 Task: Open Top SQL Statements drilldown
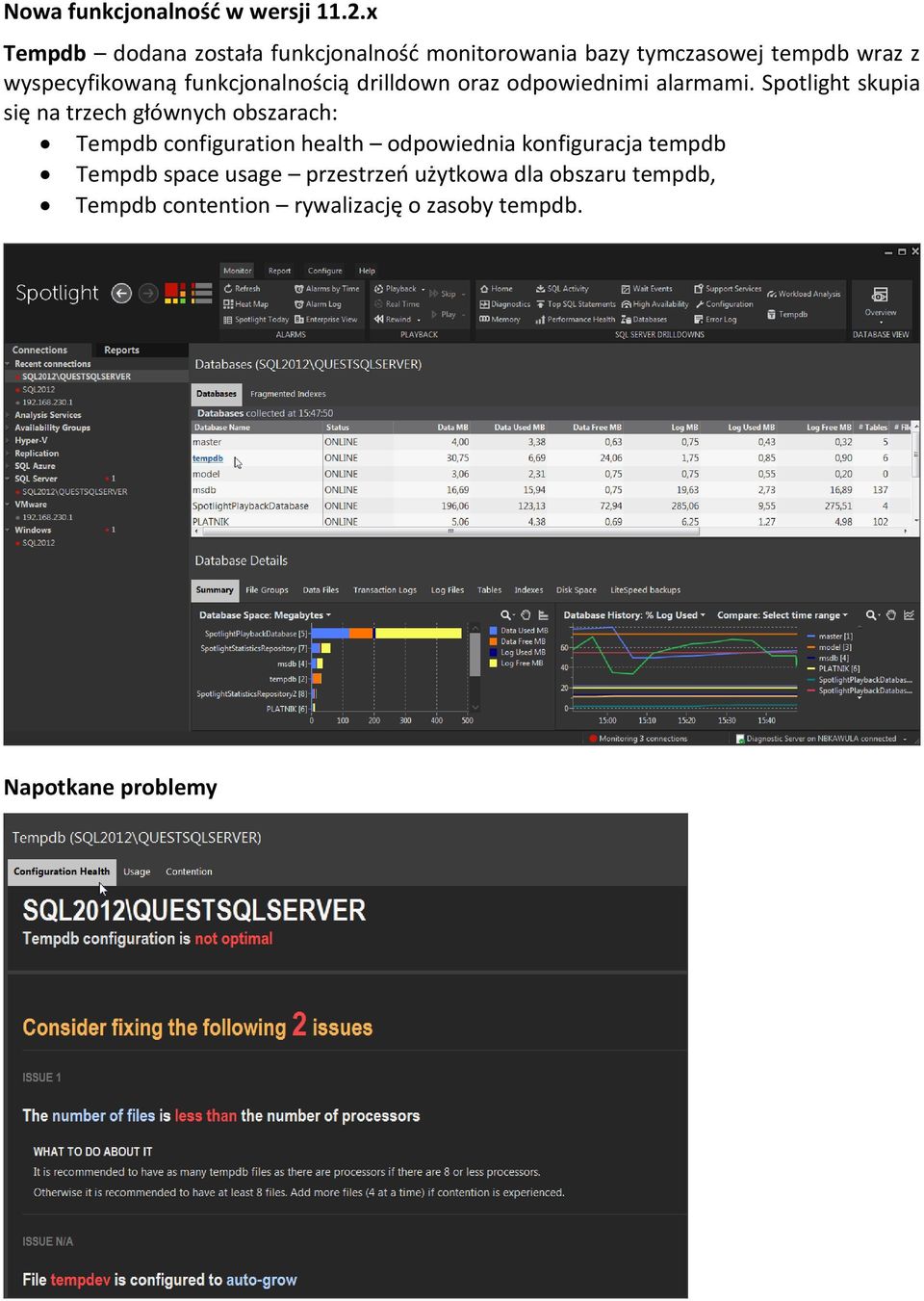[576, 303]
